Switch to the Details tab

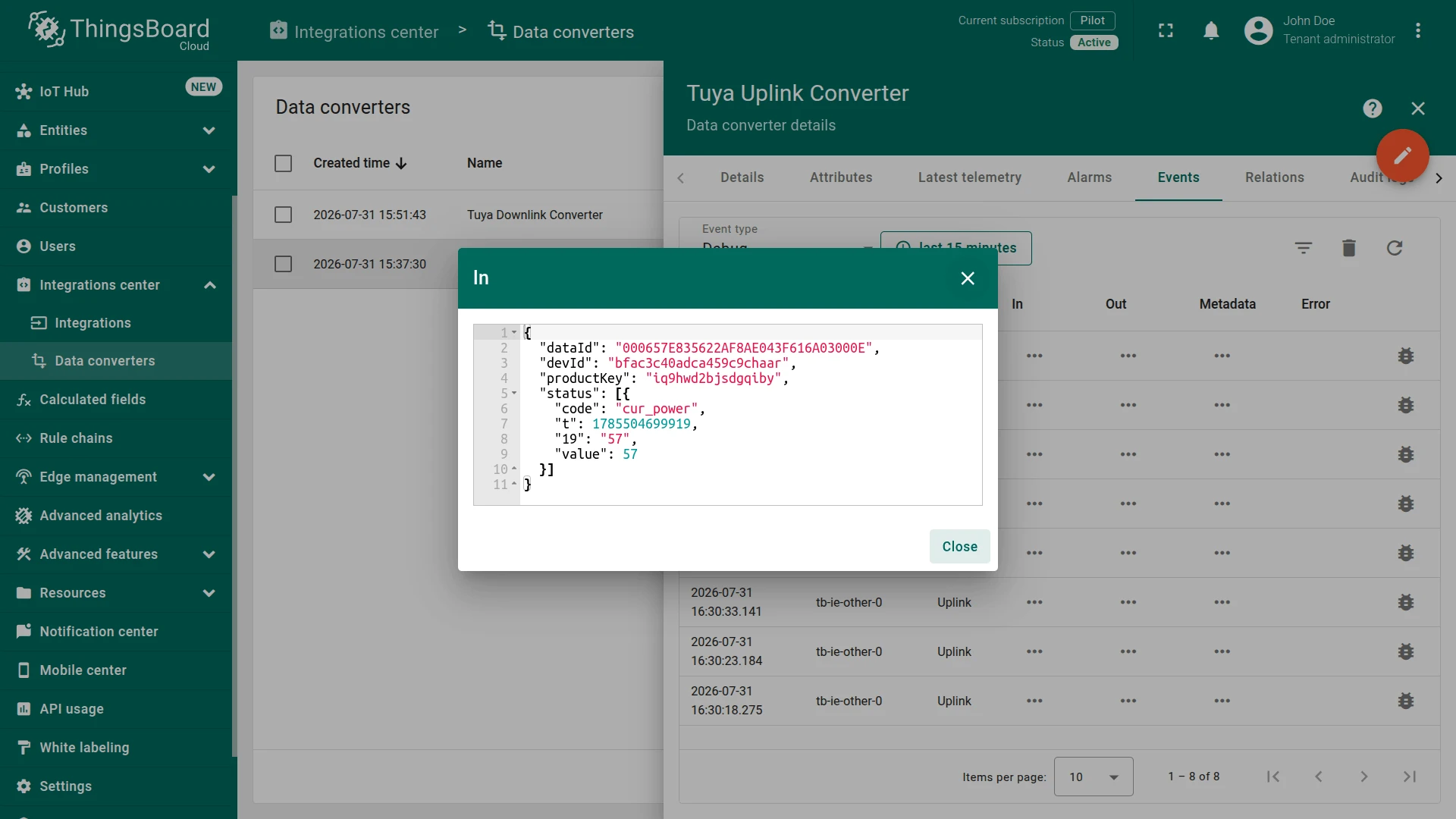(x=742, y=177)
